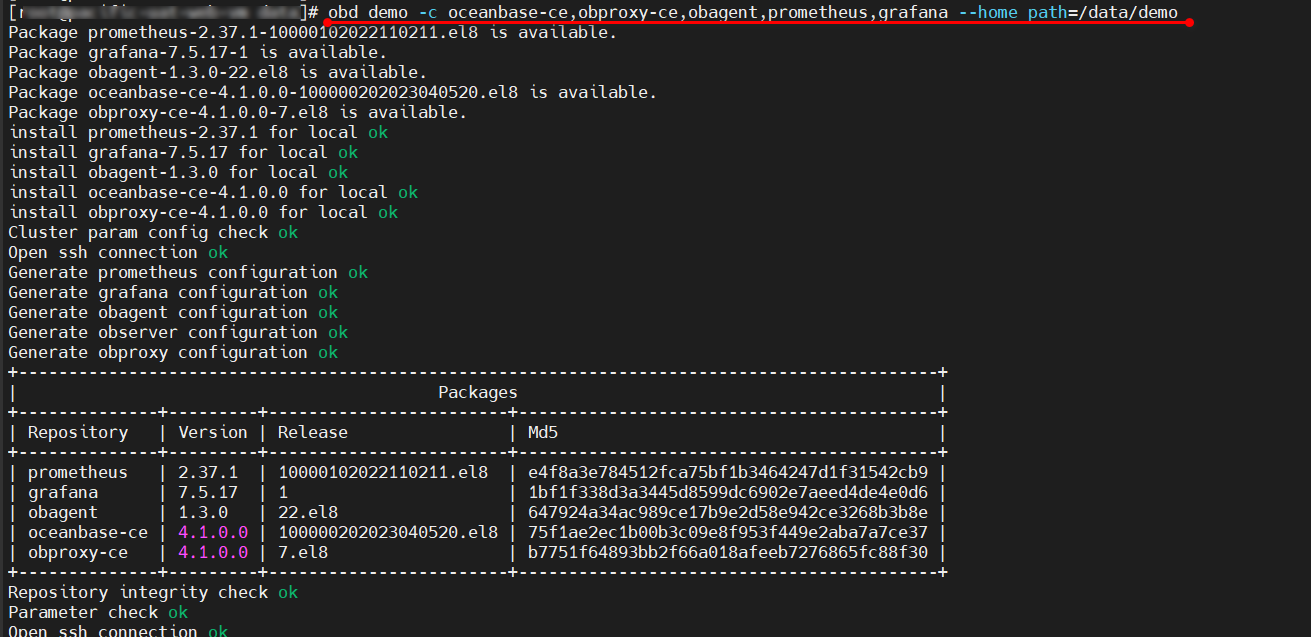1311x637 pixels.
Task: Click release "7.el8" in obproxy-ce row
Action: tap(303, 552)
